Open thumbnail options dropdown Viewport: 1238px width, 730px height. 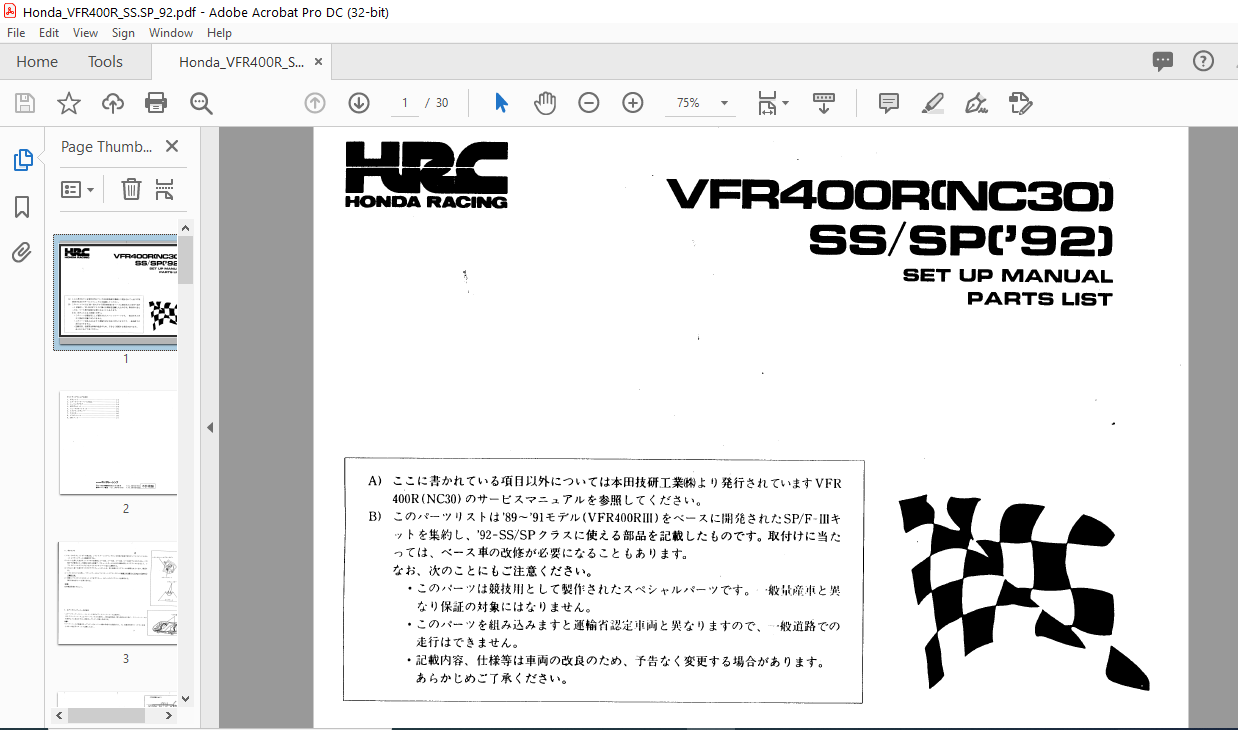coord(78,189)
